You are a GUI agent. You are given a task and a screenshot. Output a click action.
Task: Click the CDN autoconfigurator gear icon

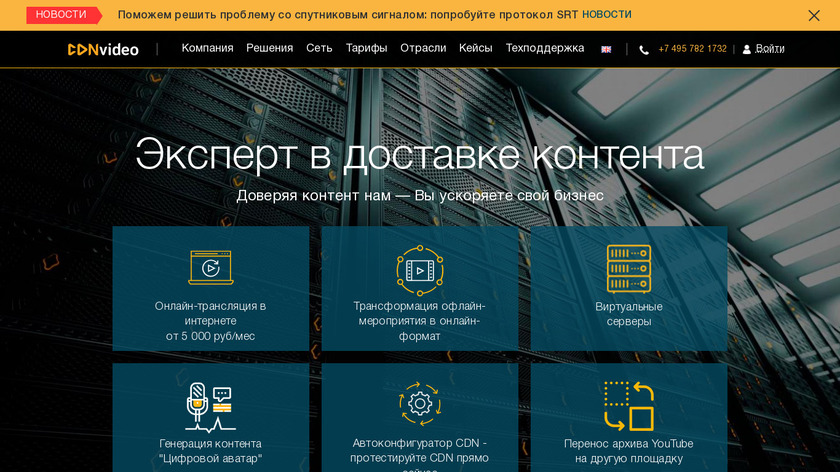click(x=419, y=404)
